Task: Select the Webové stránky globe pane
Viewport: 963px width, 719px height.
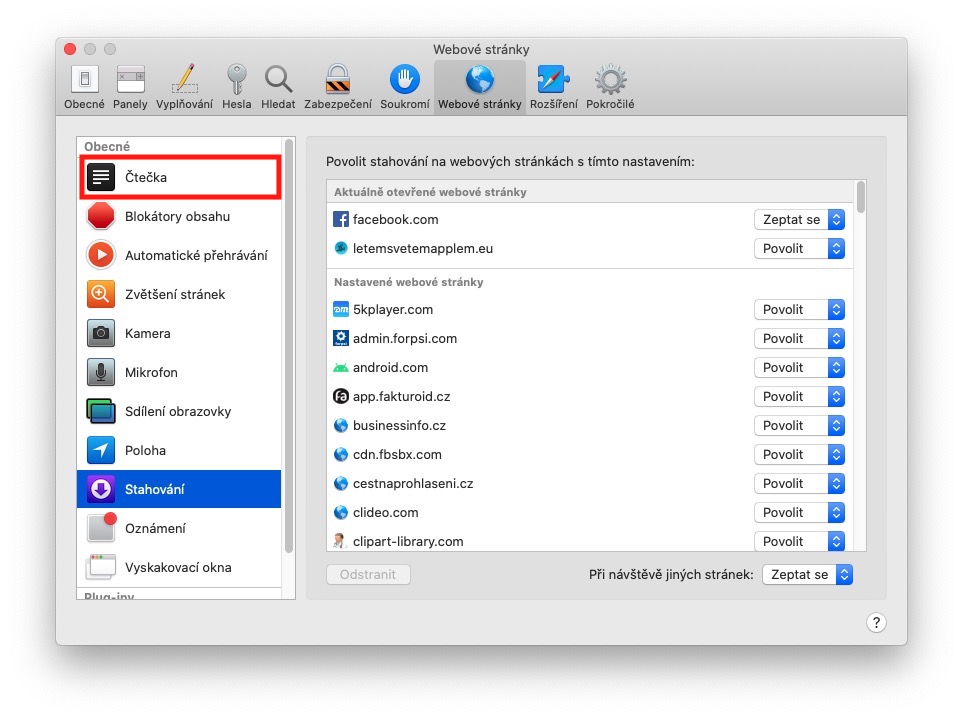Action: coord(480,87)
